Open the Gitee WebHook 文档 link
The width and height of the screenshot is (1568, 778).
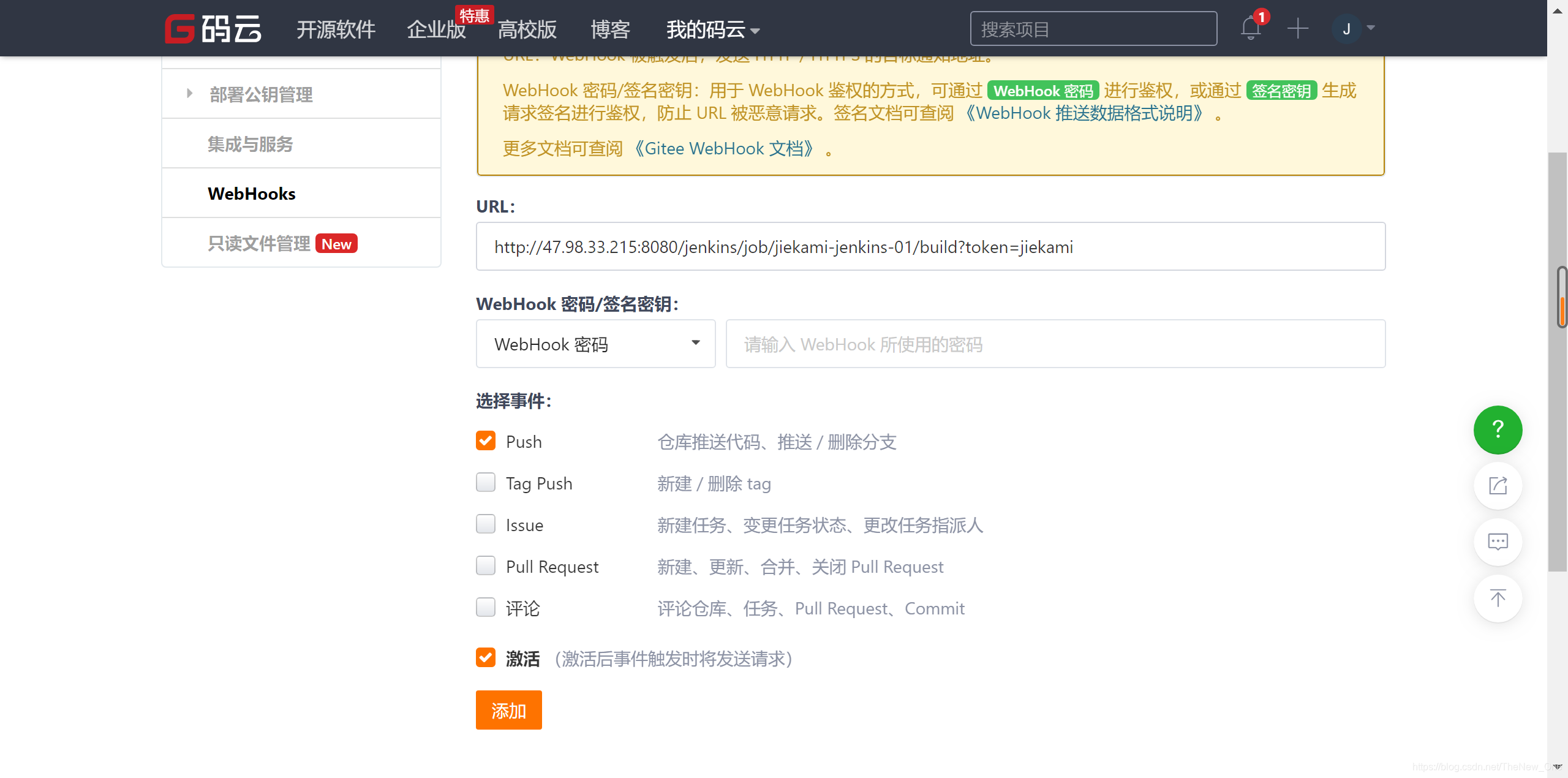[x=724, y=149]
